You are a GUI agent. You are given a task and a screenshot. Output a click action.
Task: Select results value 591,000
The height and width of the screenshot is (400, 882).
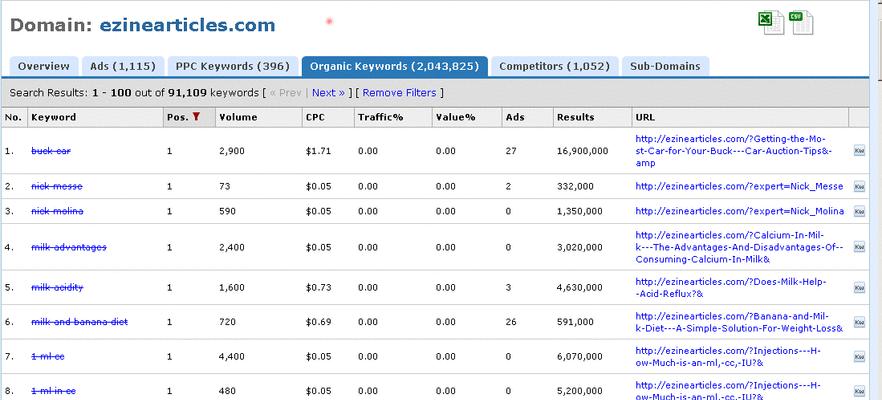coord(575,322)
